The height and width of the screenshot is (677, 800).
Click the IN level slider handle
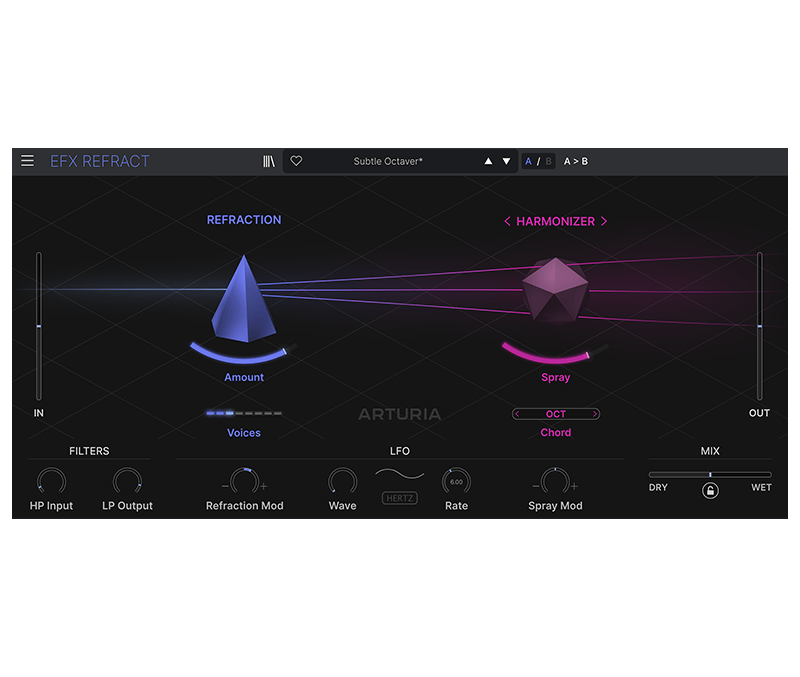39,326
